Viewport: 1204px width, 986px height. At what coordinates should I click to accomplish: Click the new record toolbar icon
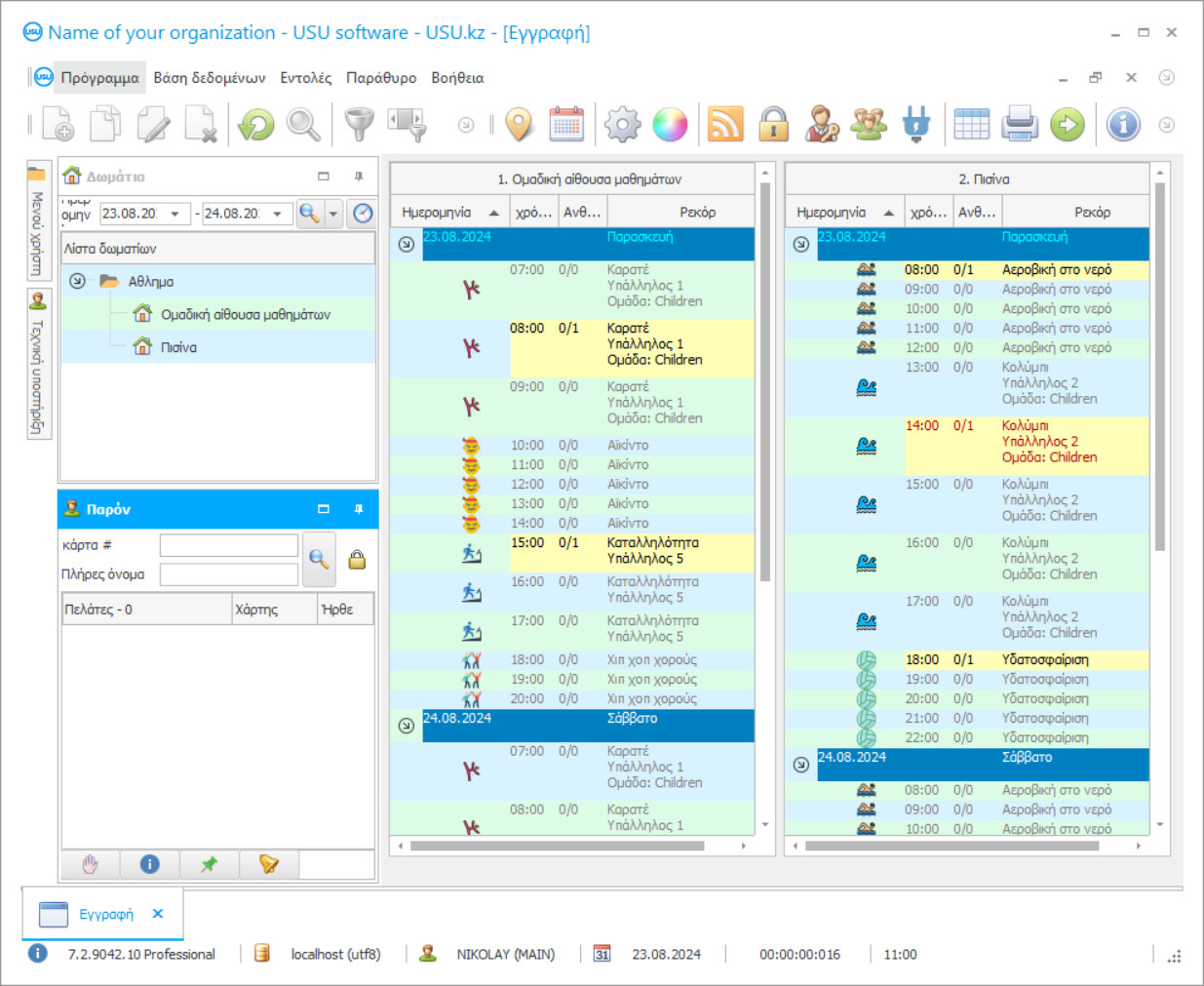(58, 124)
